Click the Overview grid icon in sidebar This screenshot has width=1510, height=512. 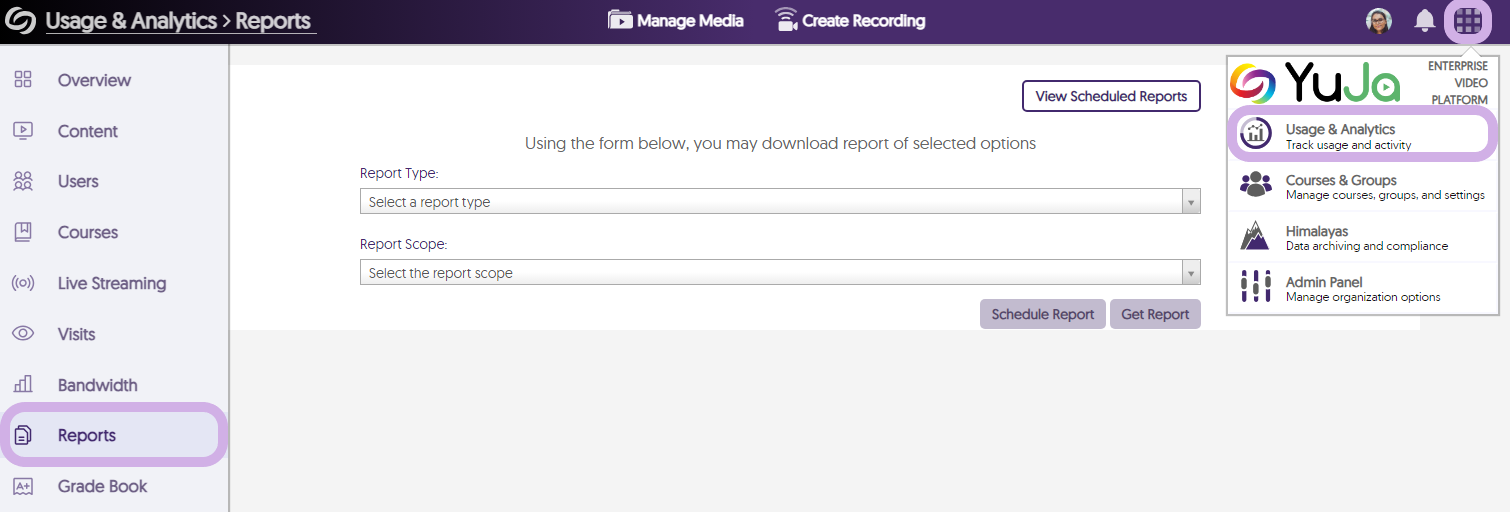(x=23, y=80)
